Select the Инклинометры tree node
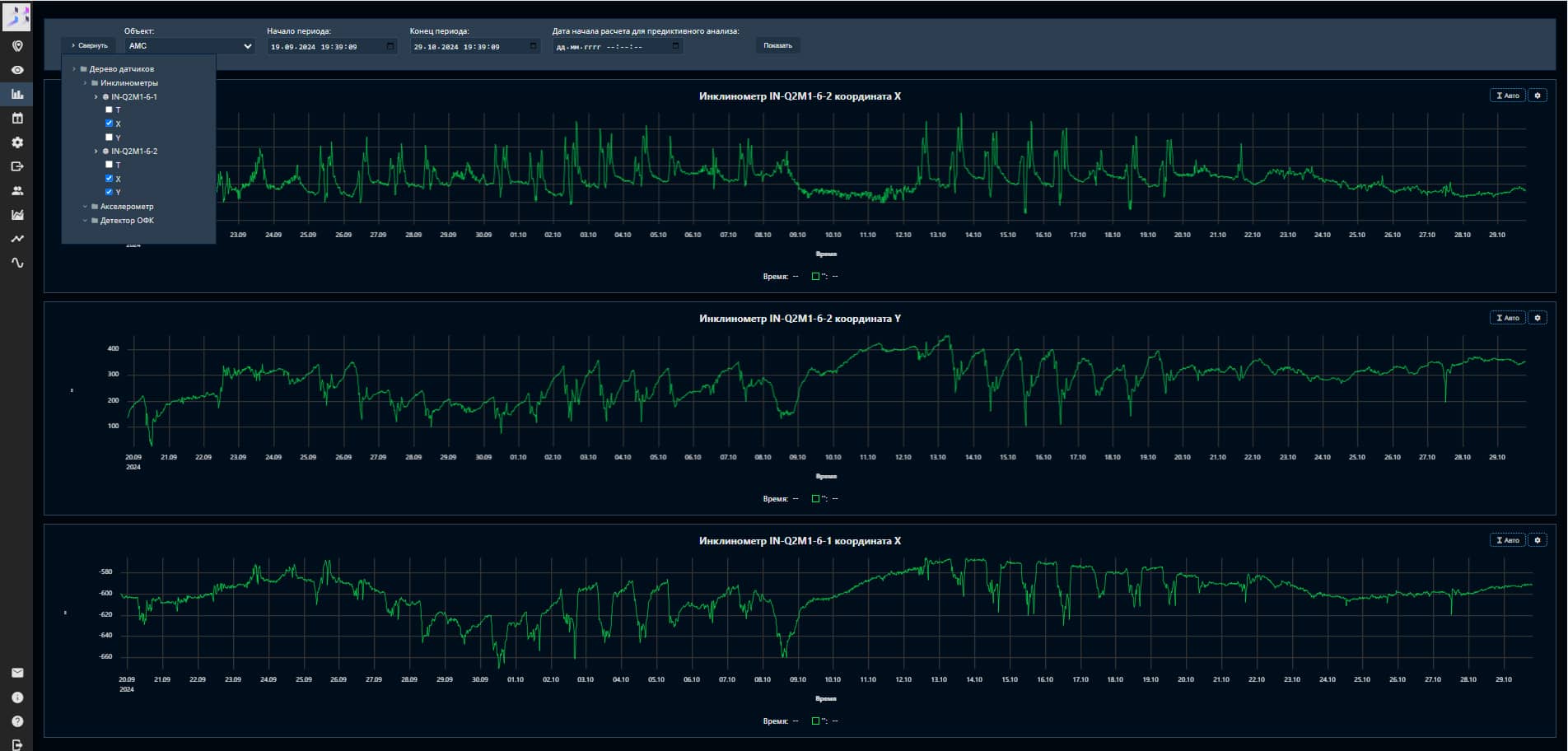 tap(128, 83)
